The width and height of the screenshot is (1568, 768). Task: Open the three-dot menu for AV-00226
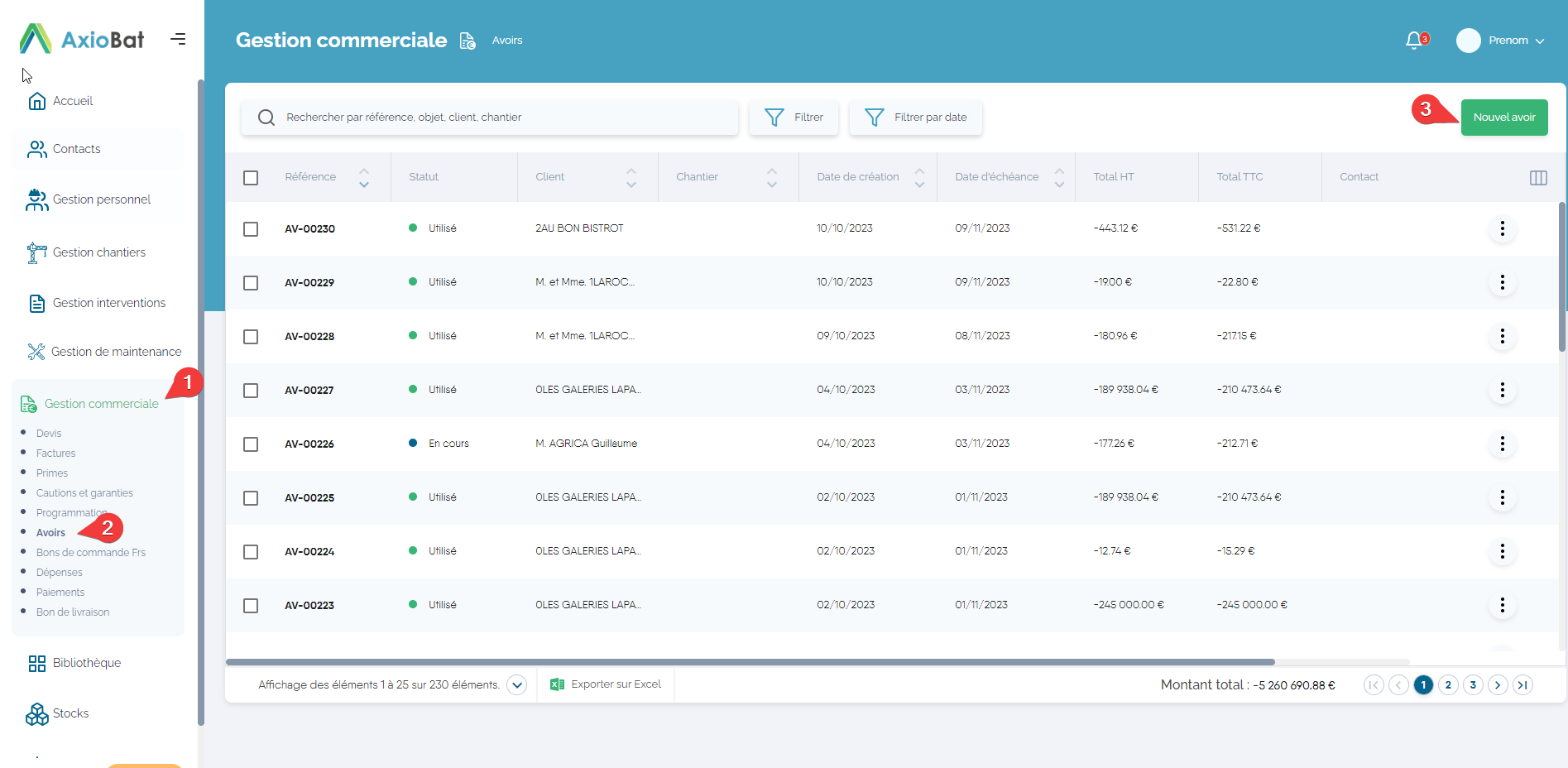pyautogui.click(x=1502, y=444)
